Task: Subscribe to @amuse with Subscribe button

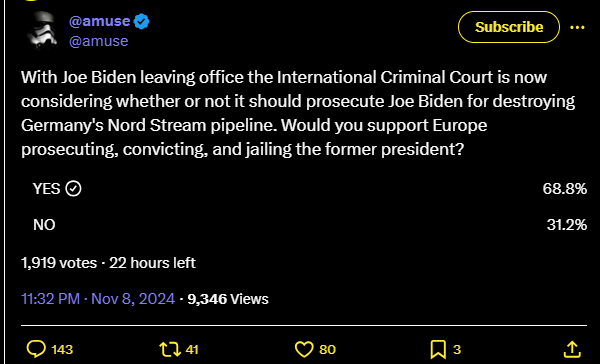Action: tap(509, 27)
